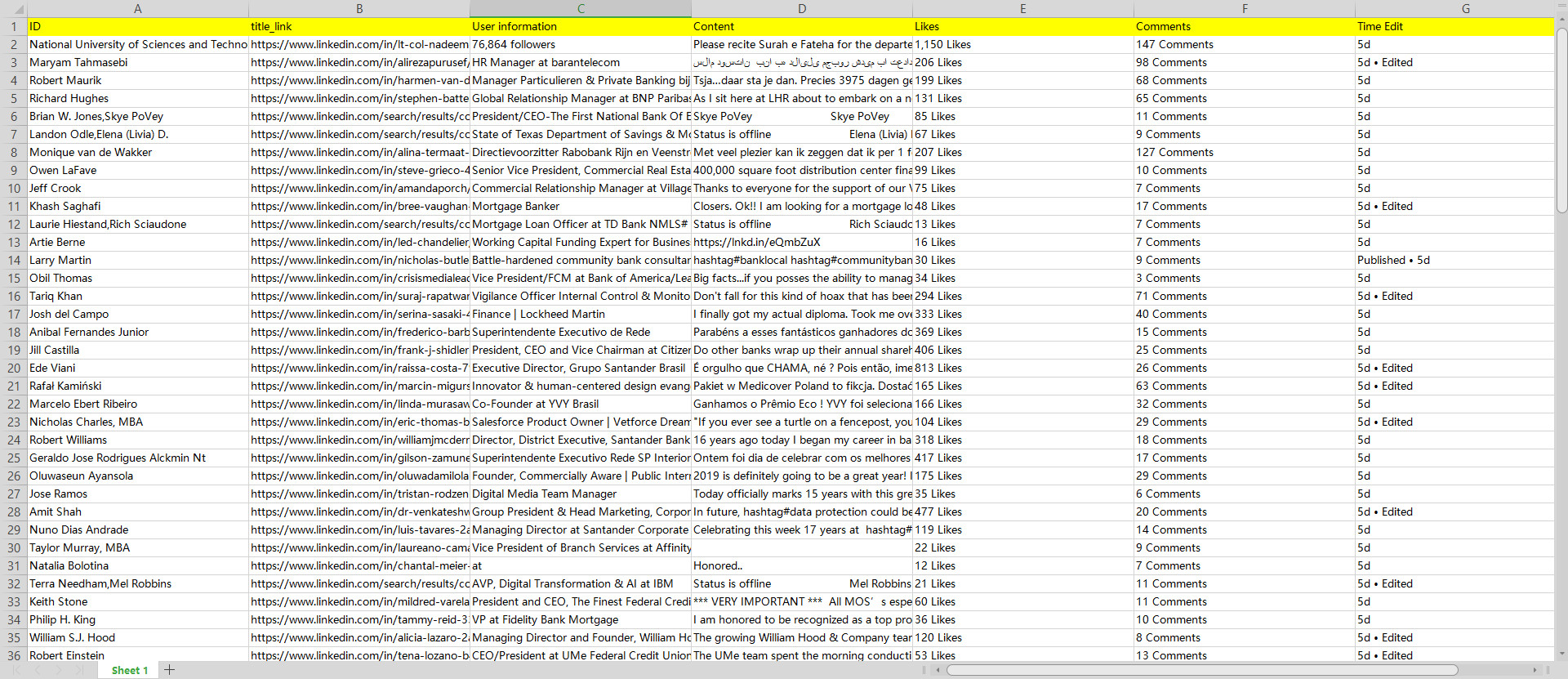Select the 'title_link' header cell
Image resolution: width=1568 pixels, height=679 pixels.
point(359,26)
